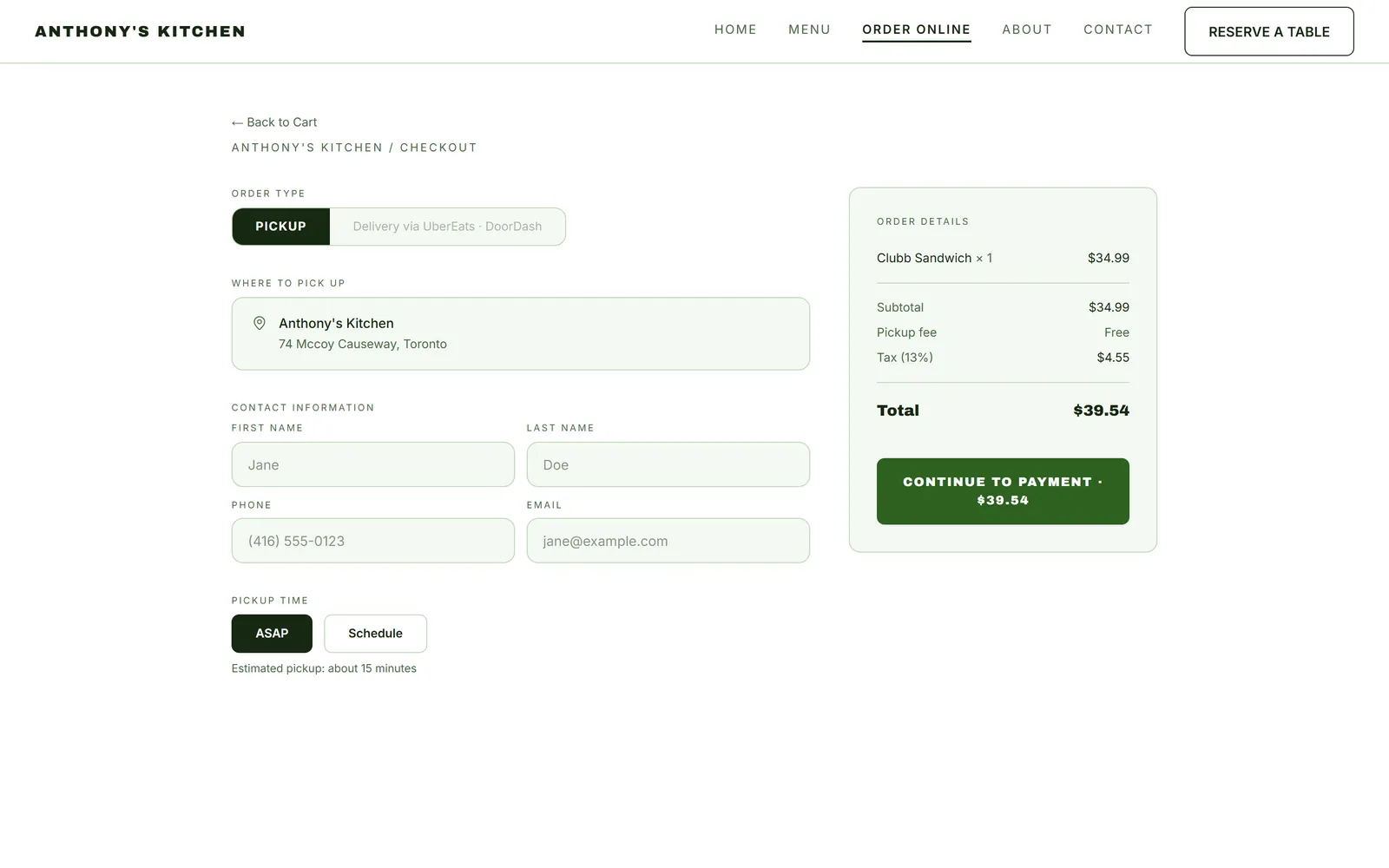Choose the Schedule pickup time option
The width and height of the screenshot is (1389, 868).
(x=375, y=634)
